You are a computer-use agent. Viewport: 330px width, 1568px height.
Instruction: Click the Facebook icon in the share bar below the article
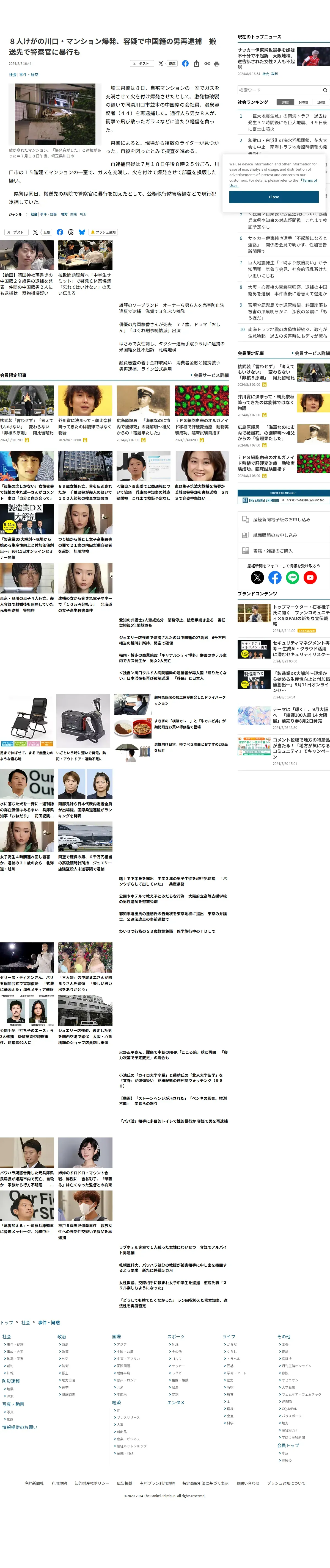[x=60, y=232]
